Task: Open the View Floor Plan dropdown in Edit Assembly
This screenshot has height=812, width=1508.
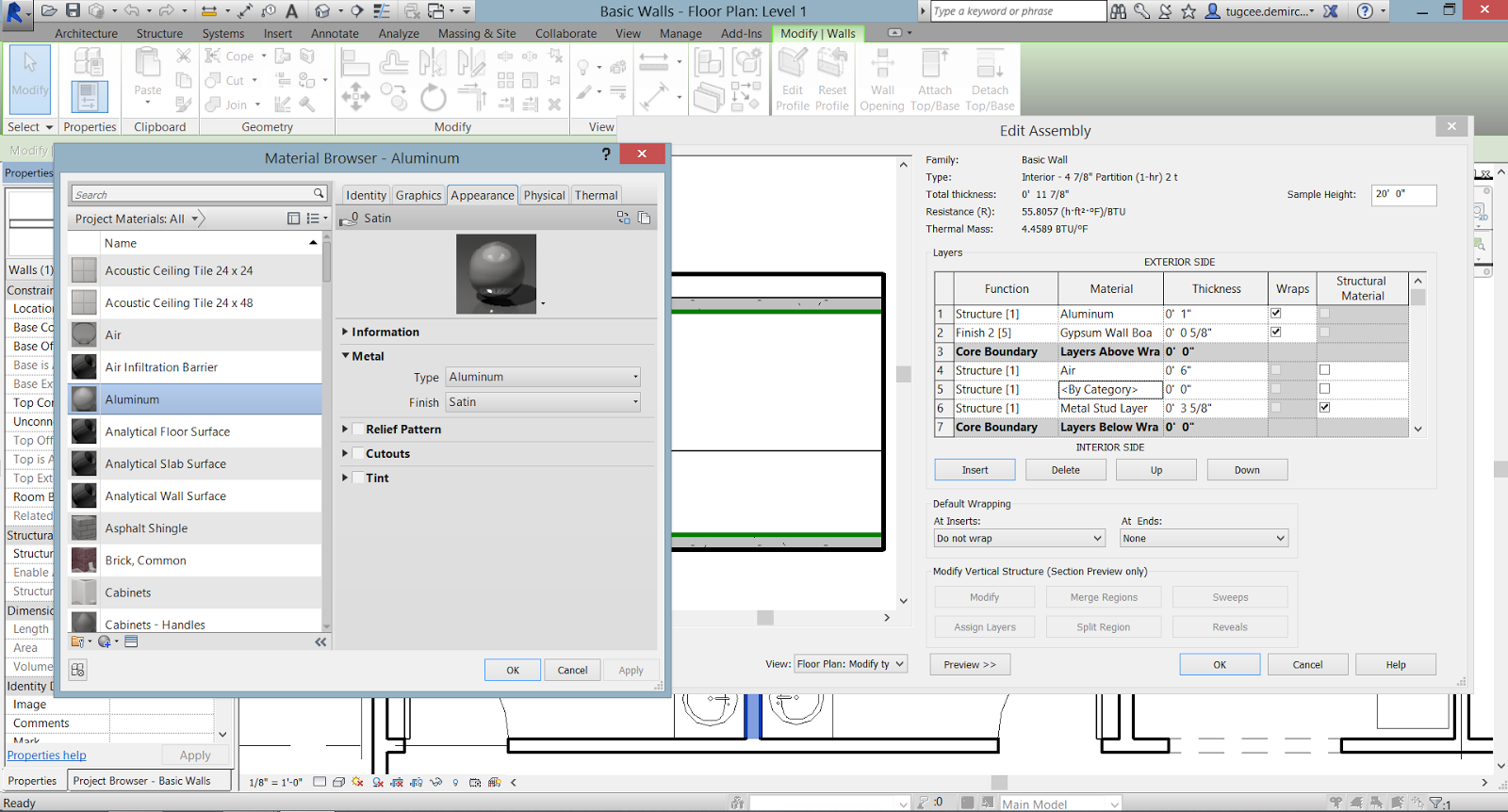Action: 850,664
